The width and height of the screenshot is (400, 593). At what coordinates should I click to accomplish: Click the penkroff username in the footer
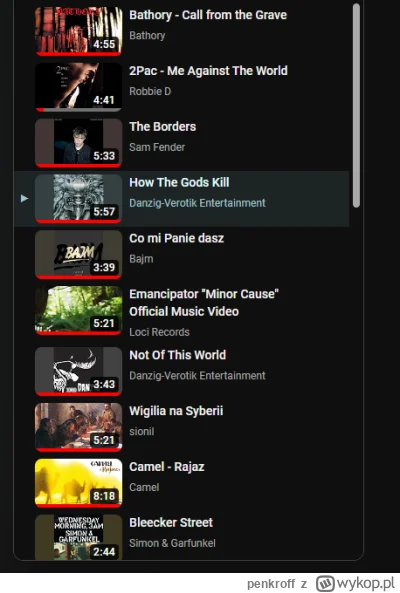coord(271,584)
